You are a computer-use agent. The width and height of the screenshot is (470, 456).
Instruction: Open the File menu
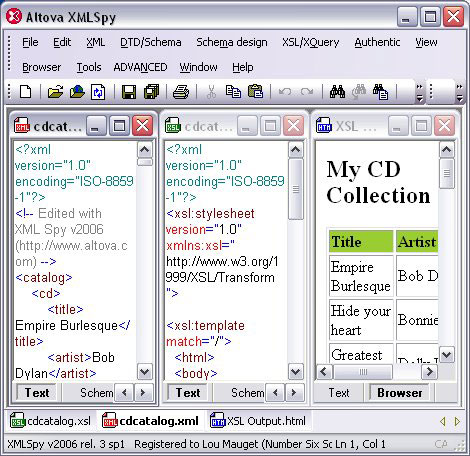tap(30, 42)
